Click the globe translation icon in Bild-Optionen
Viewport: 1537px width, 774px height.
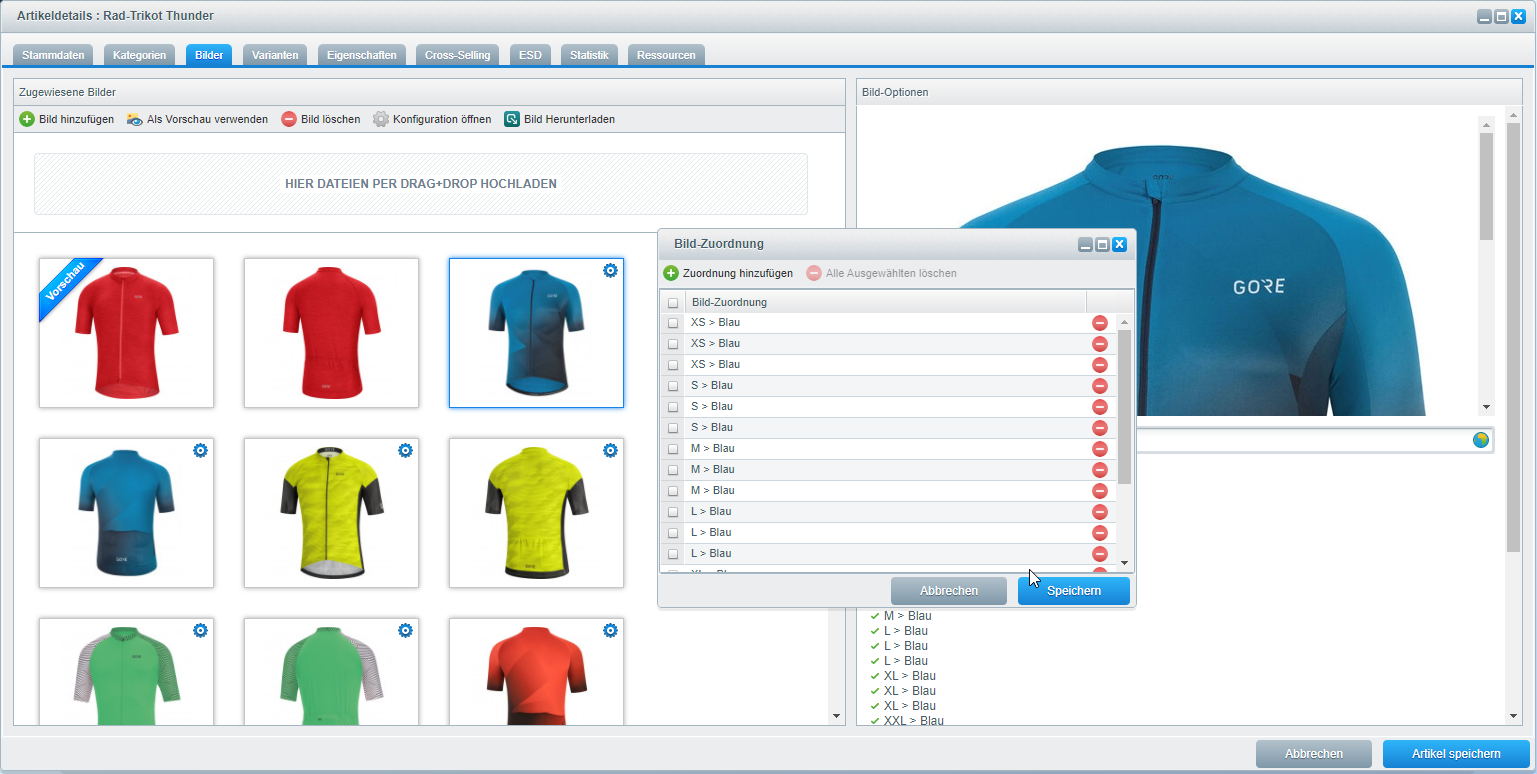coord(1481,440)
